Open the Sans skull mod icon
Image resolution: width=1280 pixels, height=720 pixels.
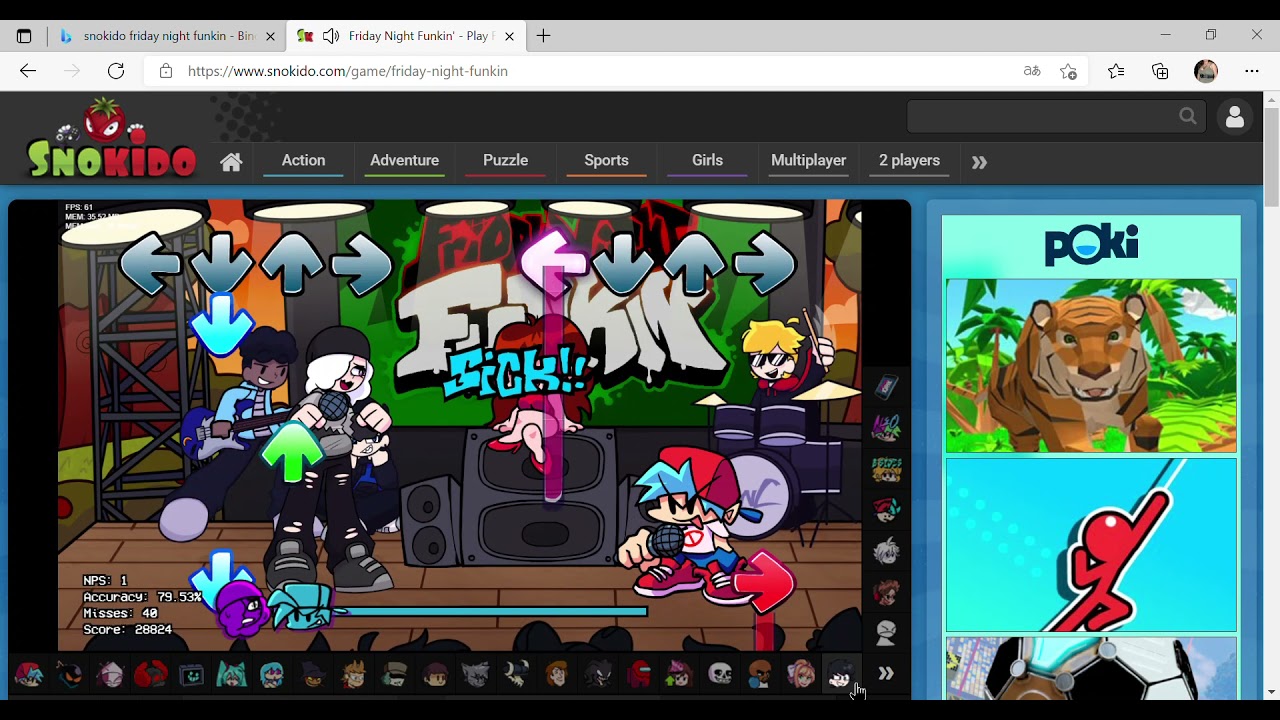[720, 675]
